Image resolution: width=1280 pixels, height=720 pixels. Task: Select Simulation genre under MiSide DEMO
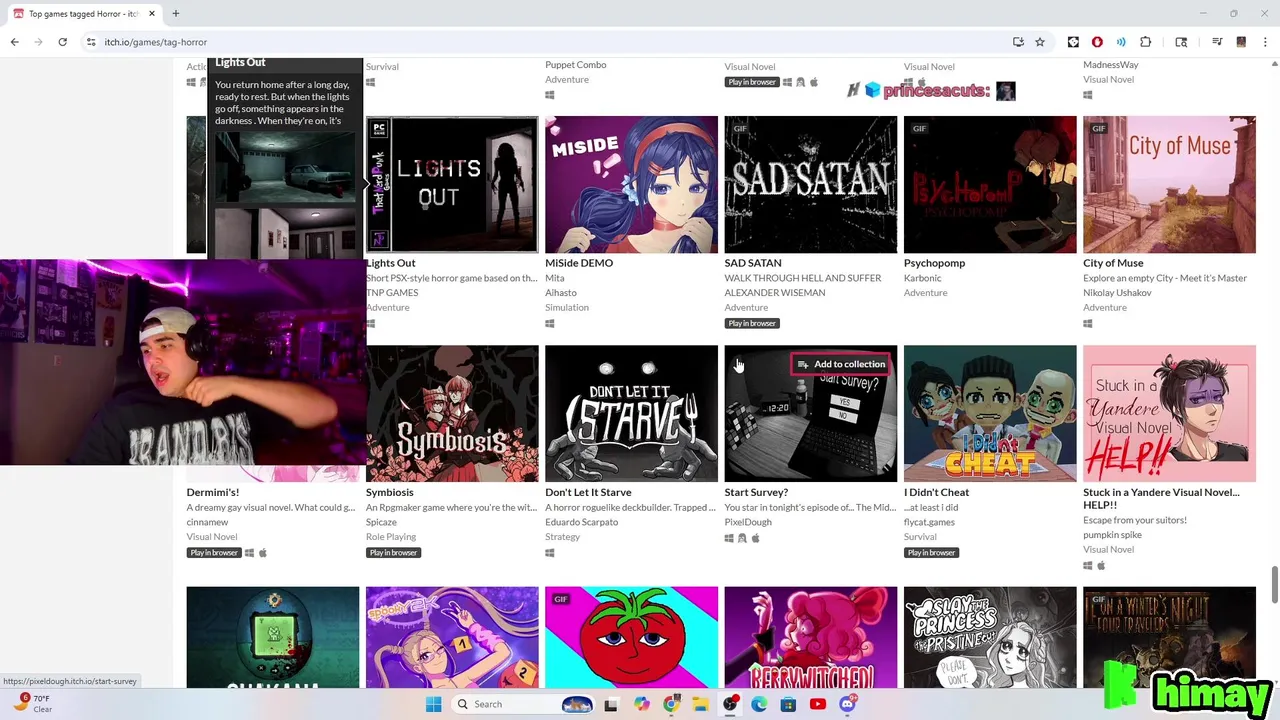[567, 308]
